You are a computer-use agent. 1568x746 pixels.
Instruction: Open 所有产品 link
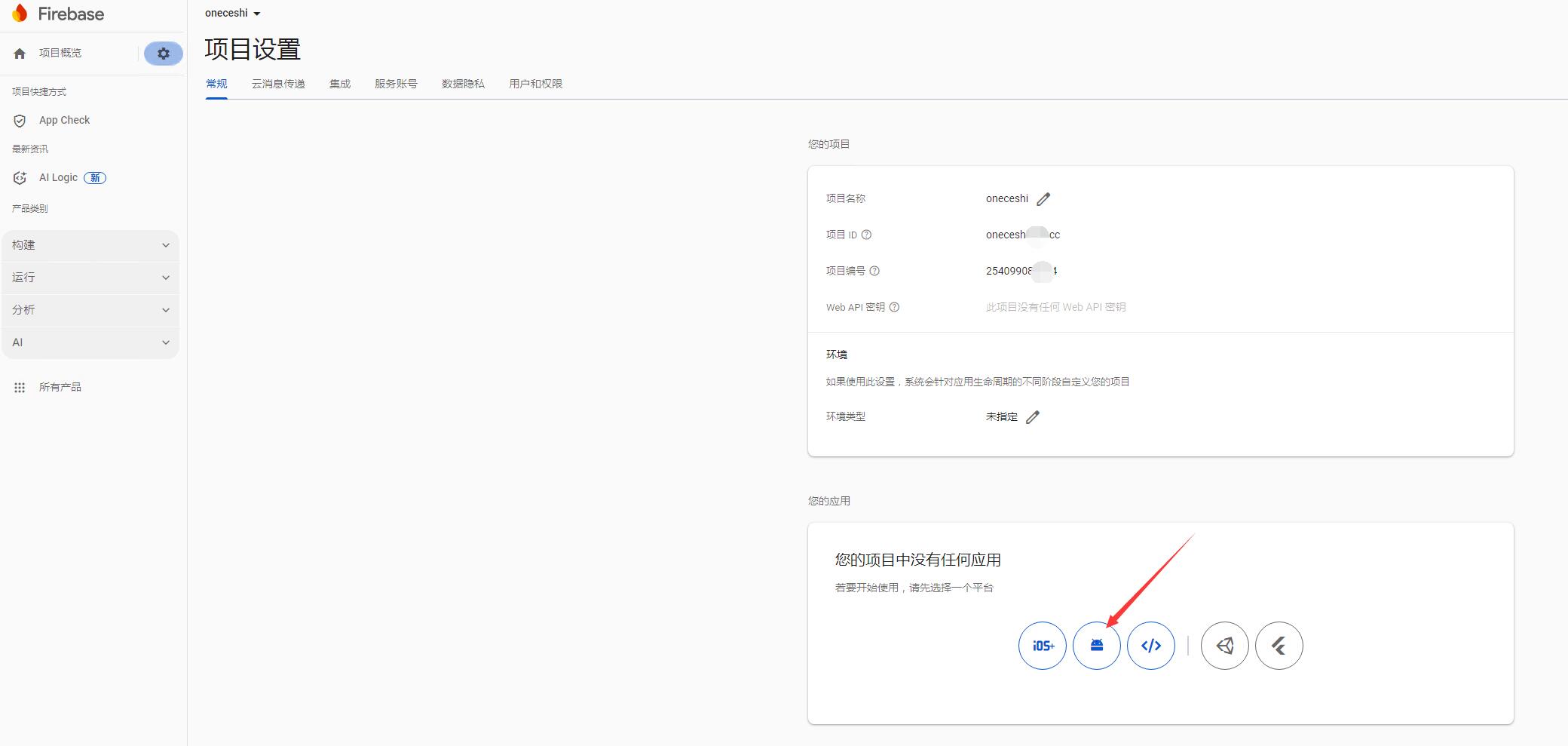(x=60, y=387)
